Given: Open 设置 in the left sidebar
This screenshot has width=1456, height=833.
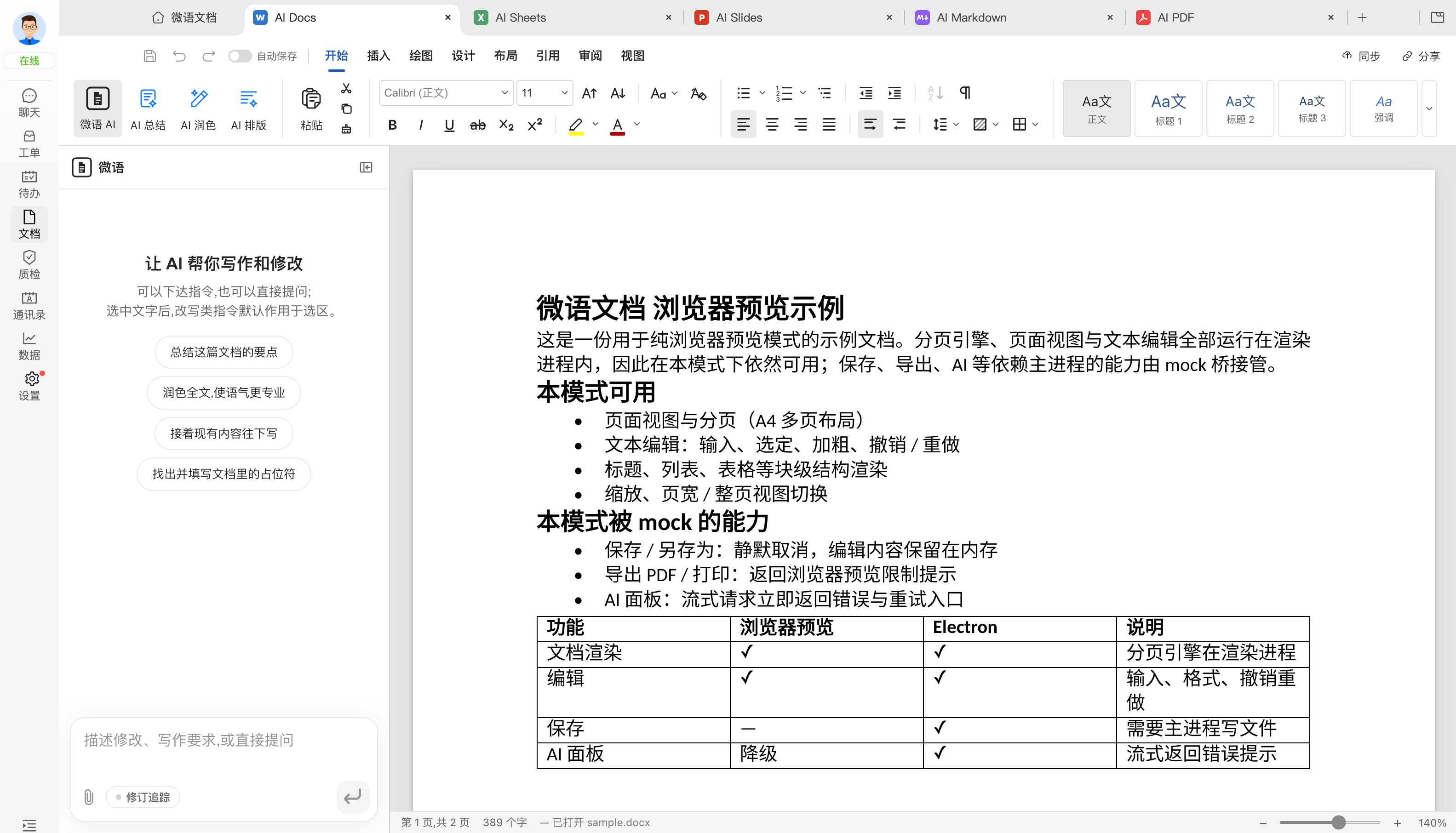Looking at the screenshot, I should tap(29, 386).
